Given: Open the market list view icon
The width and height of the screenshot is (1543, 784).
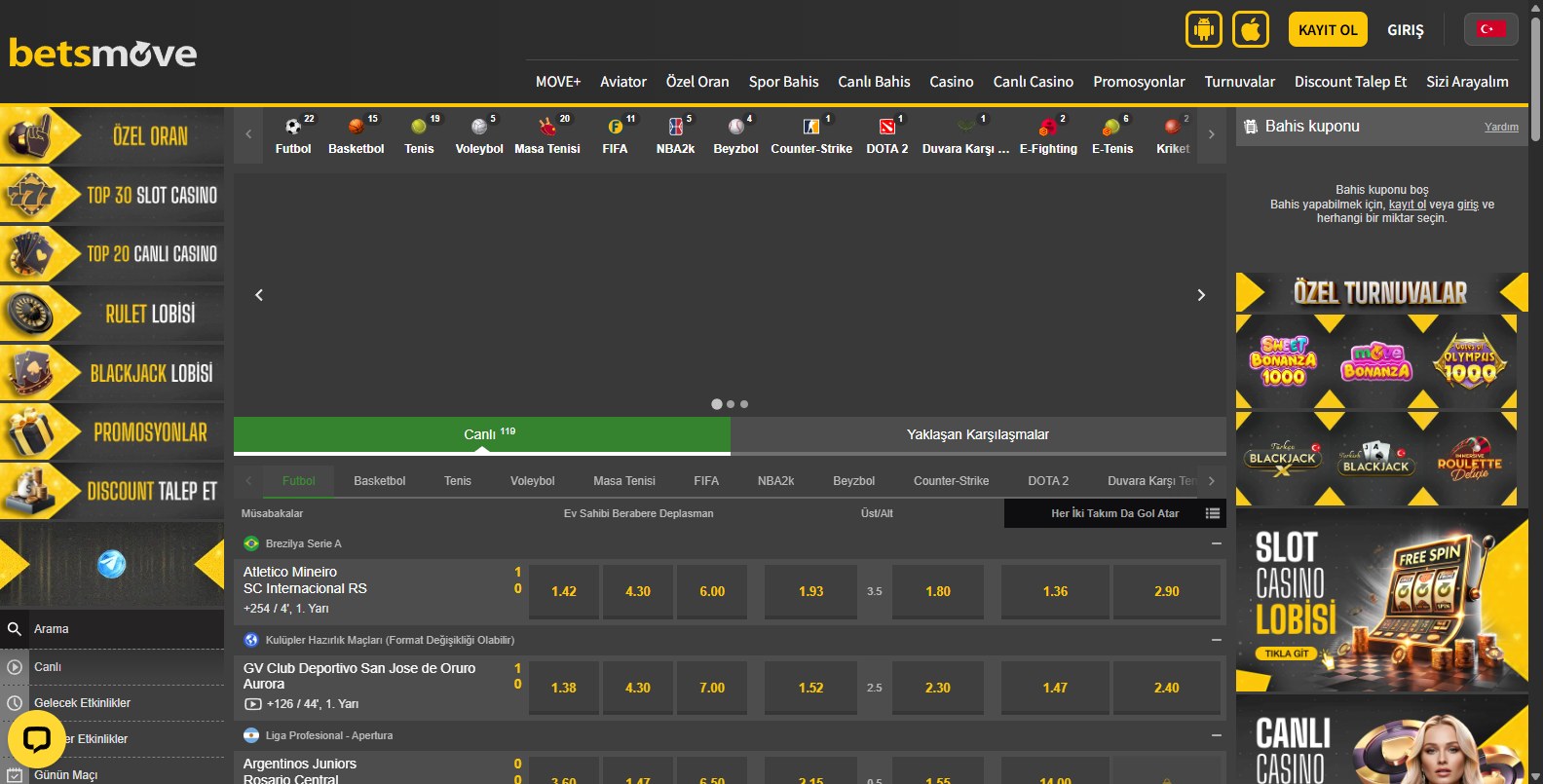Looking at the screenshot, I should pos(1213,513).
